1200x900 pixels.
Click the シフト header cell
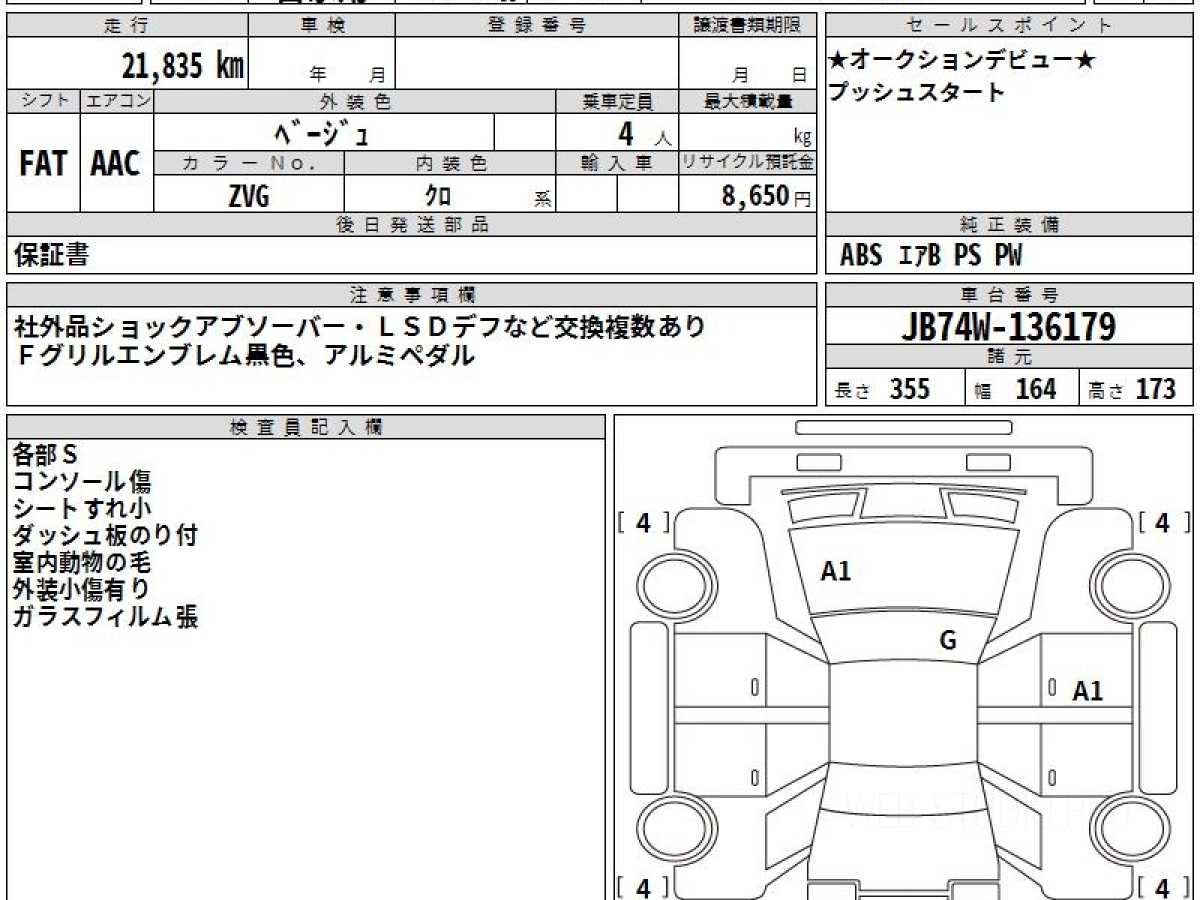[x=44, y=101]
